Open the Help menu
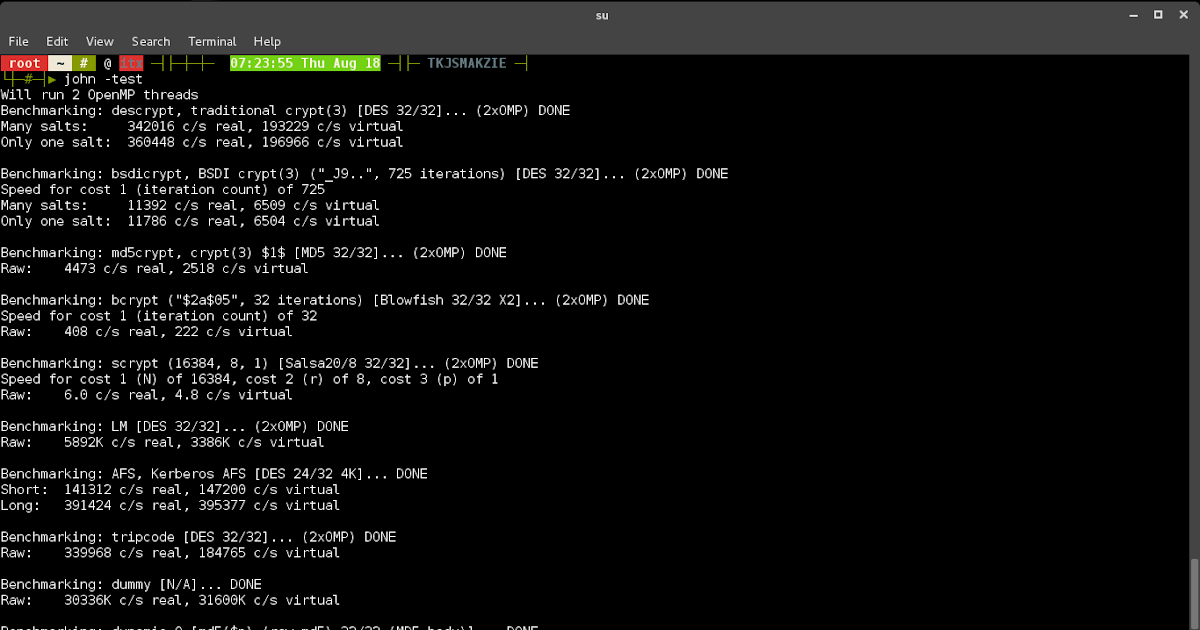The width and height of the screenshot is (1200, 630). pos(267,41)
